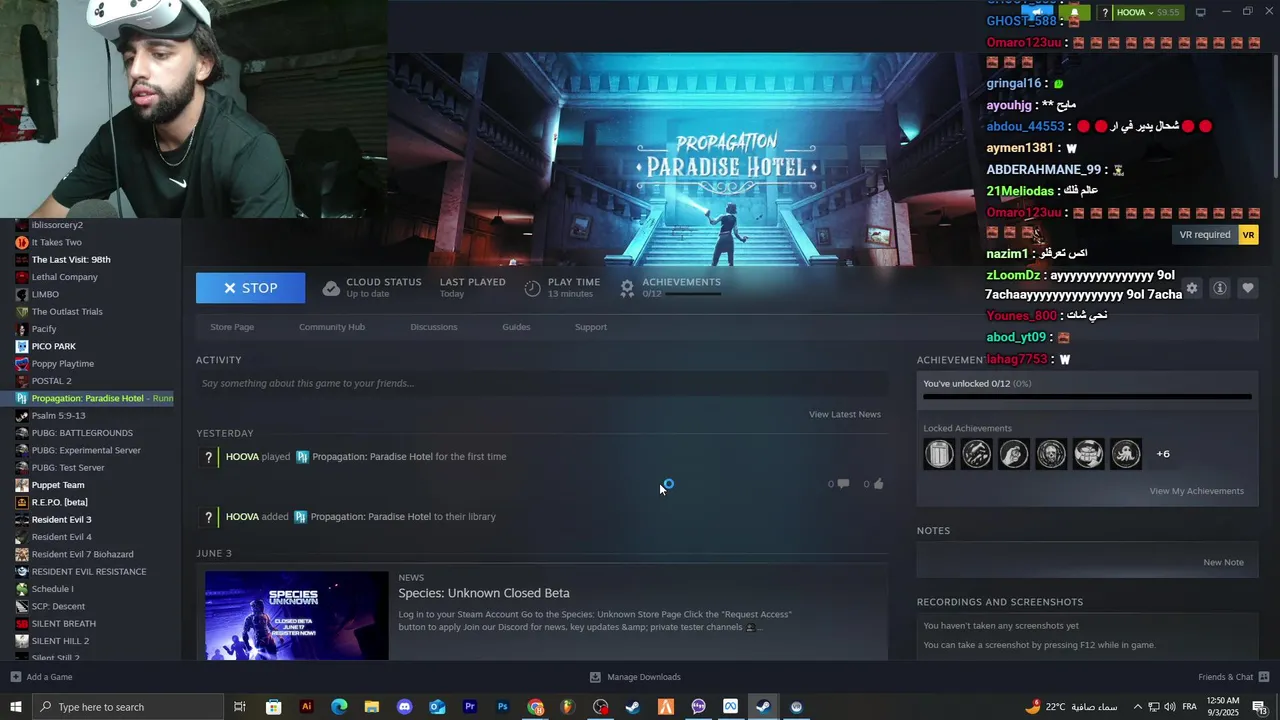The image size is (1280, 720).
Task: Click the +6 more locked achievements
Action: [1163, 454]
